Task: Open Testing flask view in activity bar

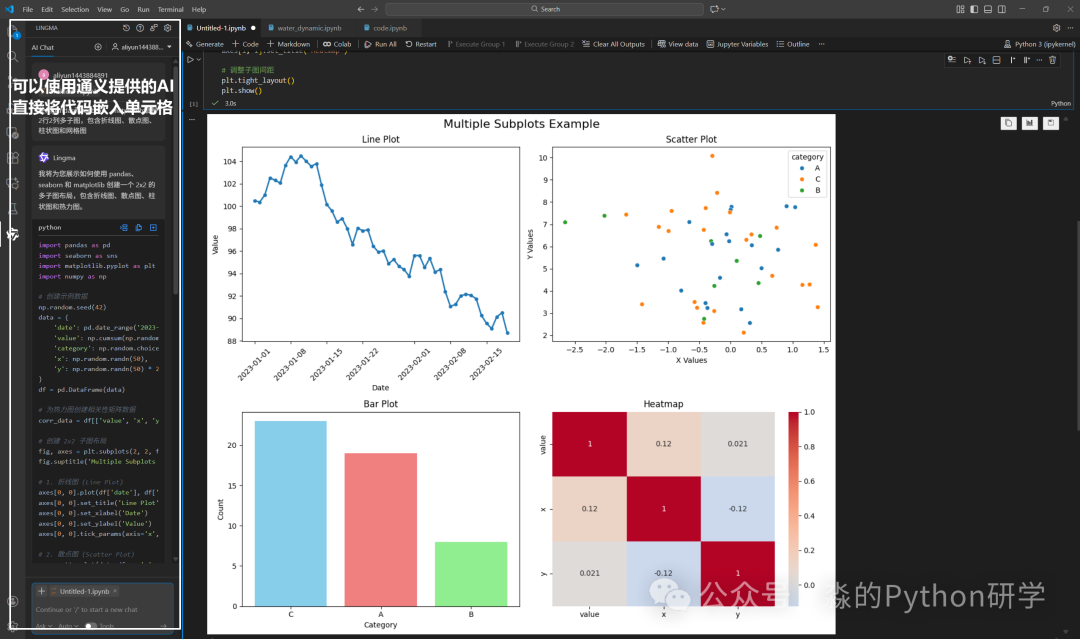Action: click(x=12, y=209)
